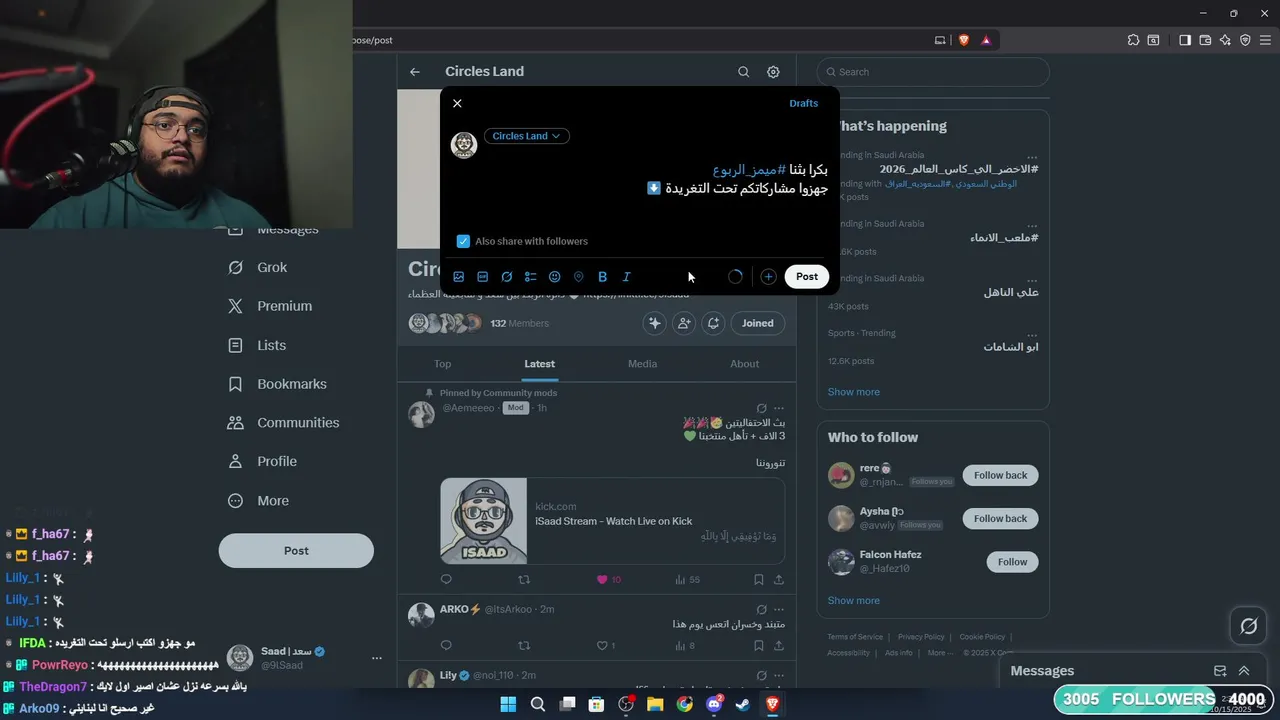
Task: Open community settings gear
Action: [x=773, y=72]
